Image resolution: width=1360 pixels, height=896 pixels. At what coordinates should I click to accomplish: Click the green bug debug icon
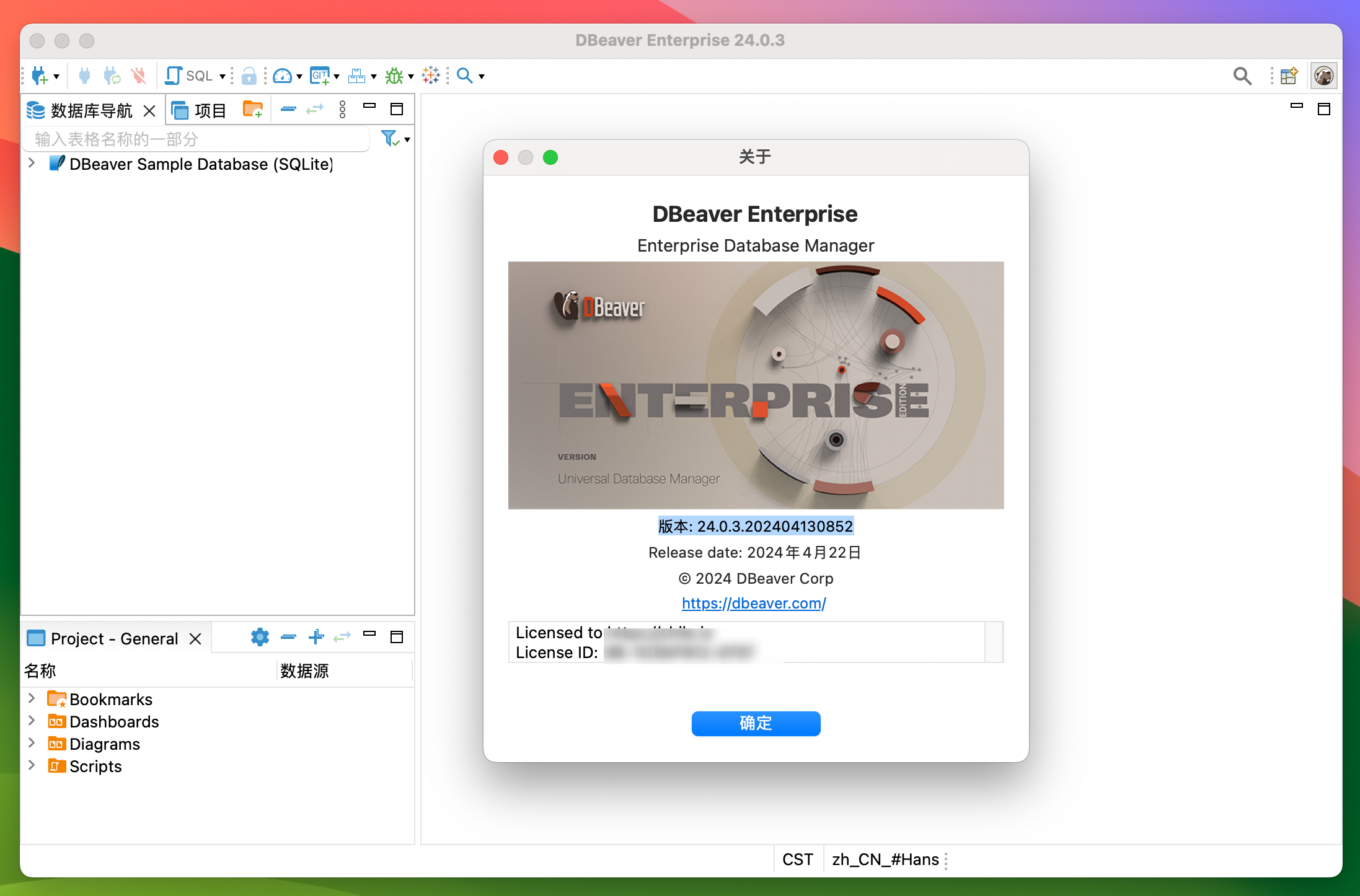[394, 76]
